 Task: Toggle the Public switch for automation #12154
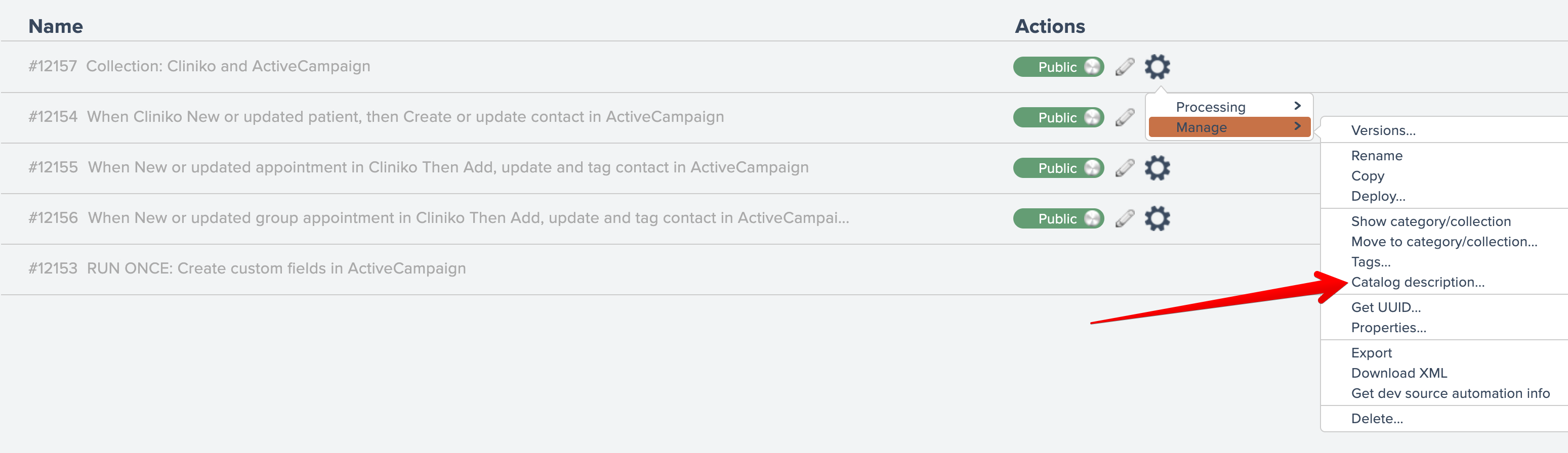coord(1058,117)
